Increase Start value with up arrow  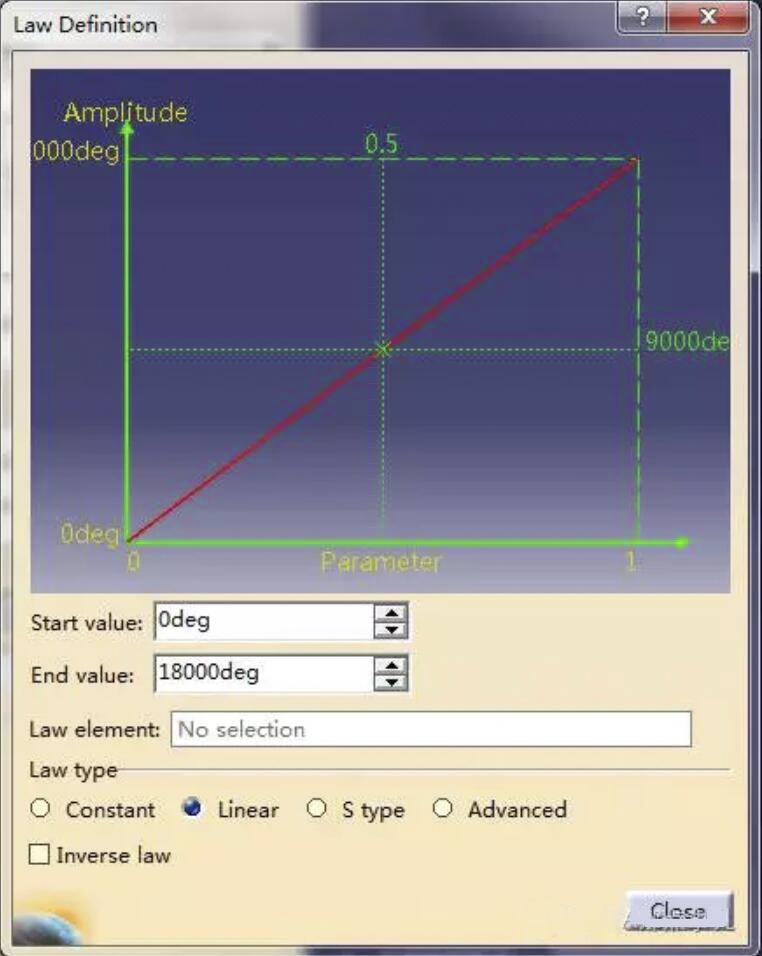[391, 613]
